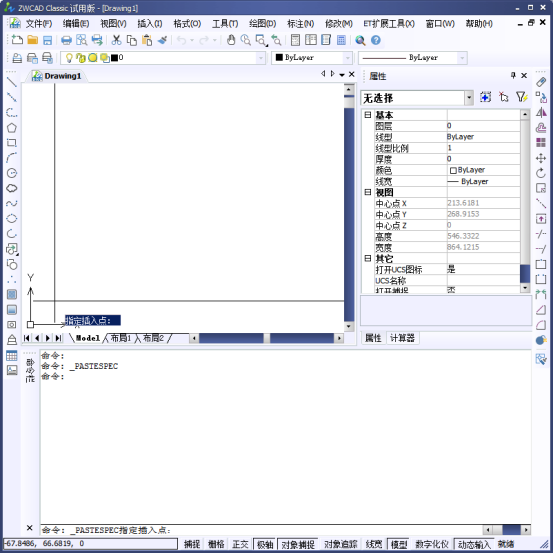Screen dimensions: 554x554
Task: Toggle 极轴 polar tracking
Action: [265, 544]
